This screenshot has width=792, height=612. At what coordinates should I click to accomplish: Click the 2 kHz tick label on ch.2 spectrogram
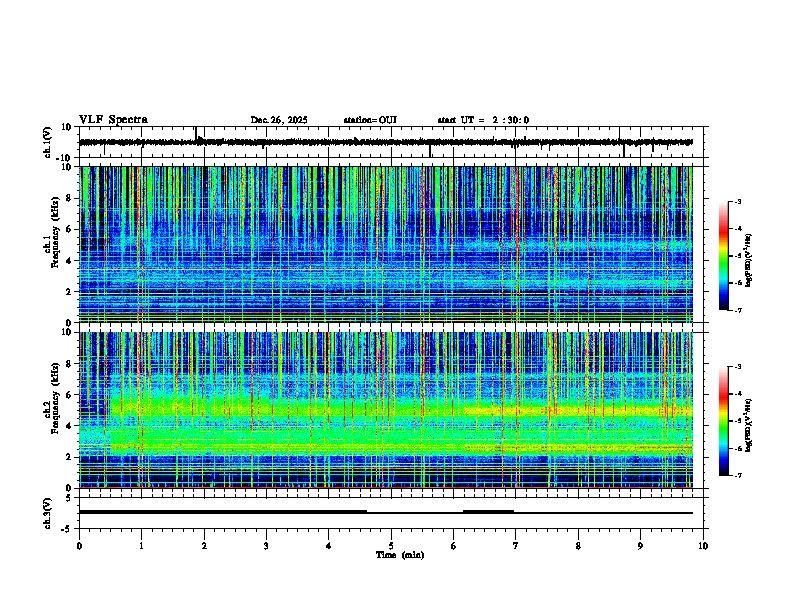tap(69, 457)
